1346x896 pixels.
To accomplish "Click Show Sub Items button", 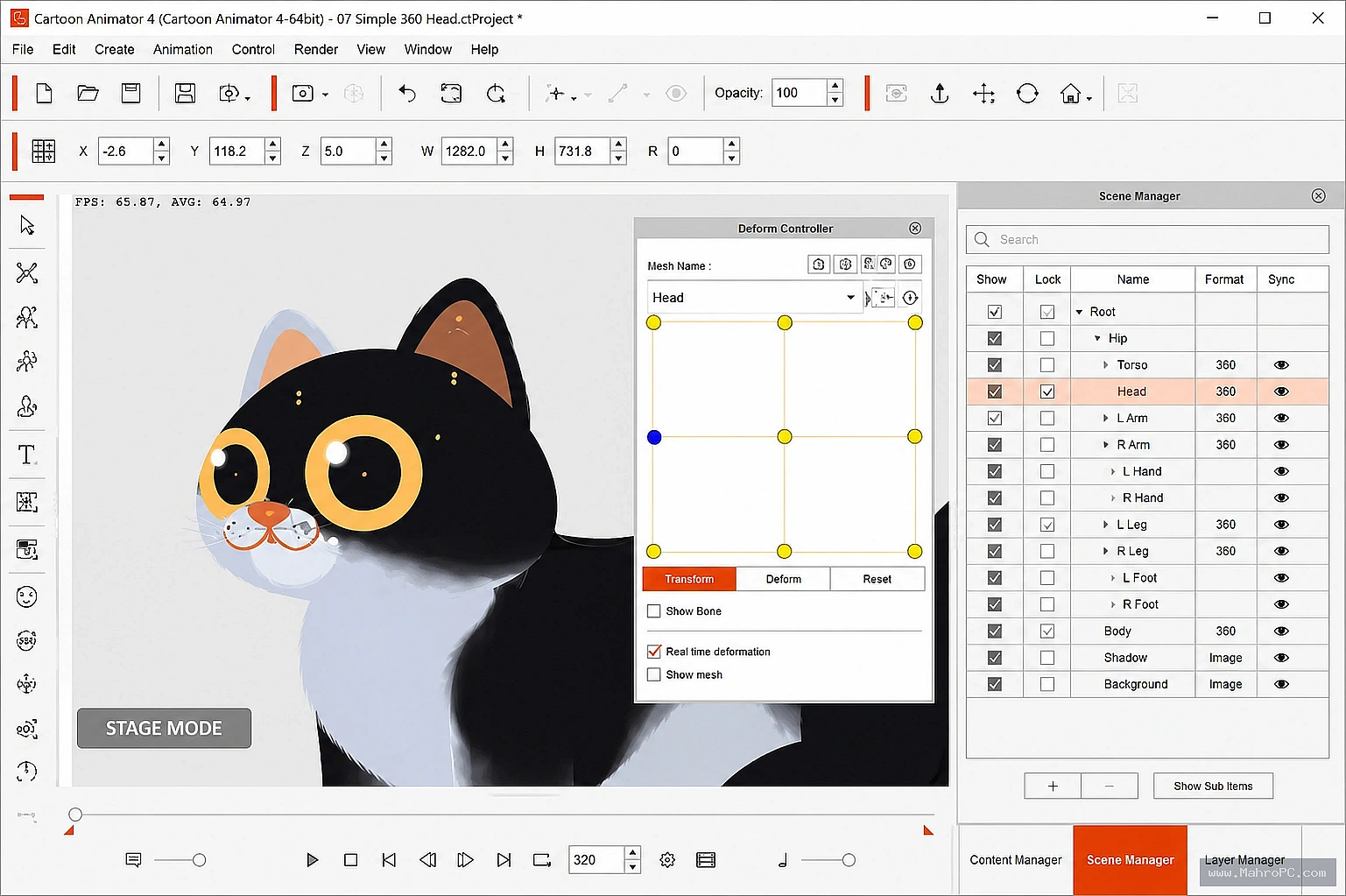I will [x=1213, y=786].
